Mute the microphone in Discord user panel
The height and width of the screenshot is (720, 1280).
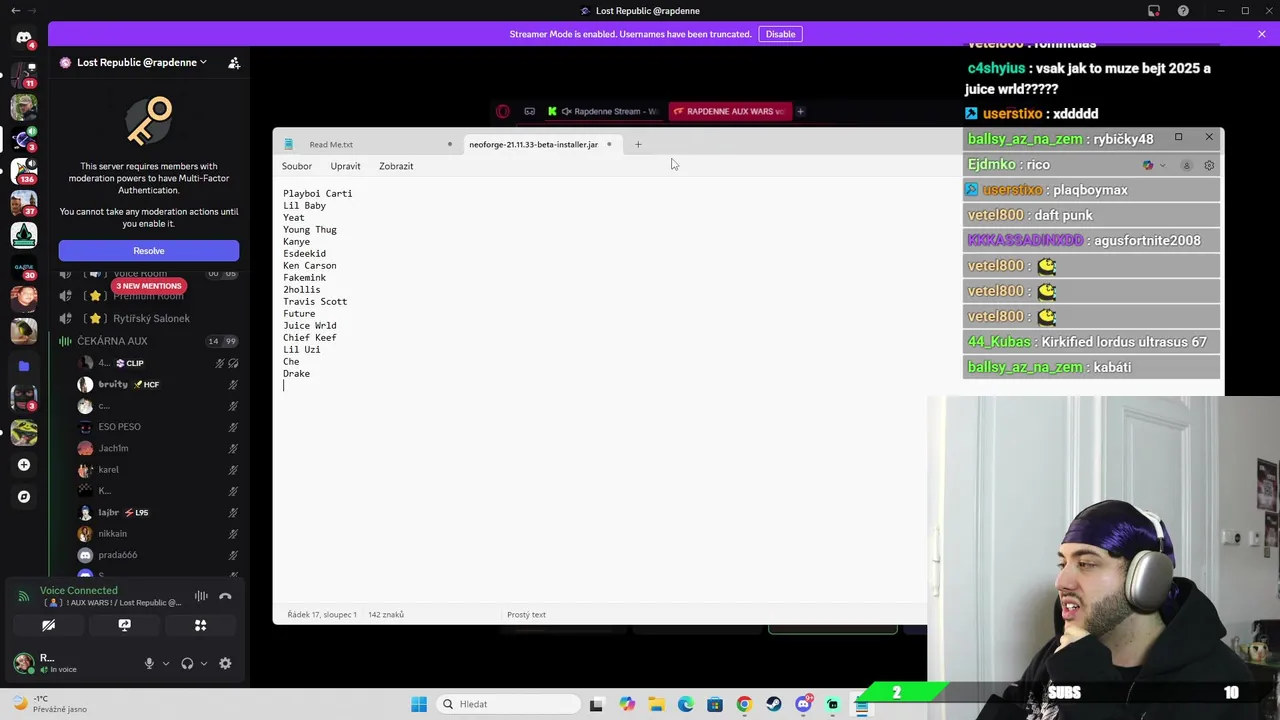click(x=149, y=663)
